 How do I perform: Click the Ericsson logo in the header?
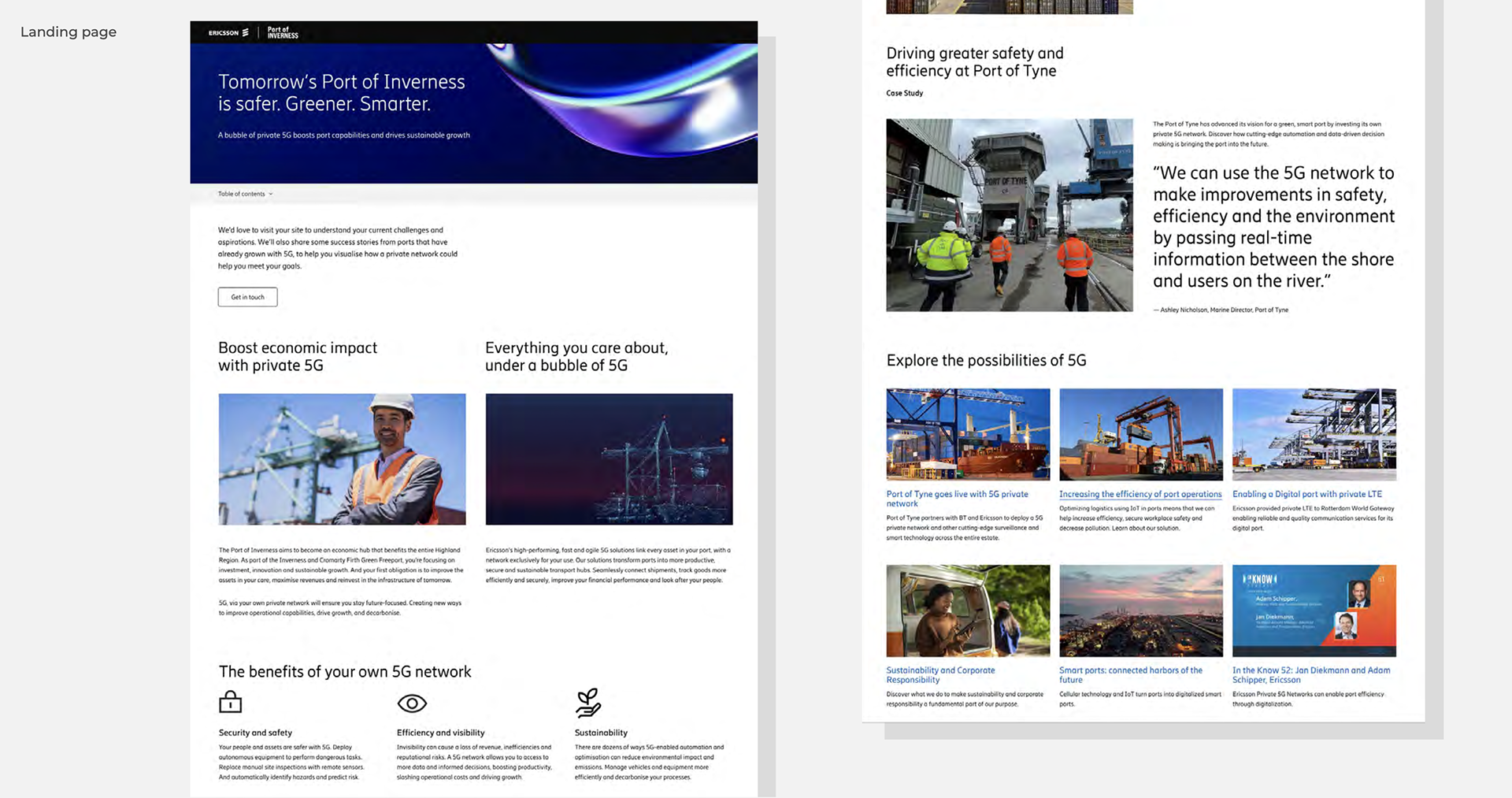(228, 33)
